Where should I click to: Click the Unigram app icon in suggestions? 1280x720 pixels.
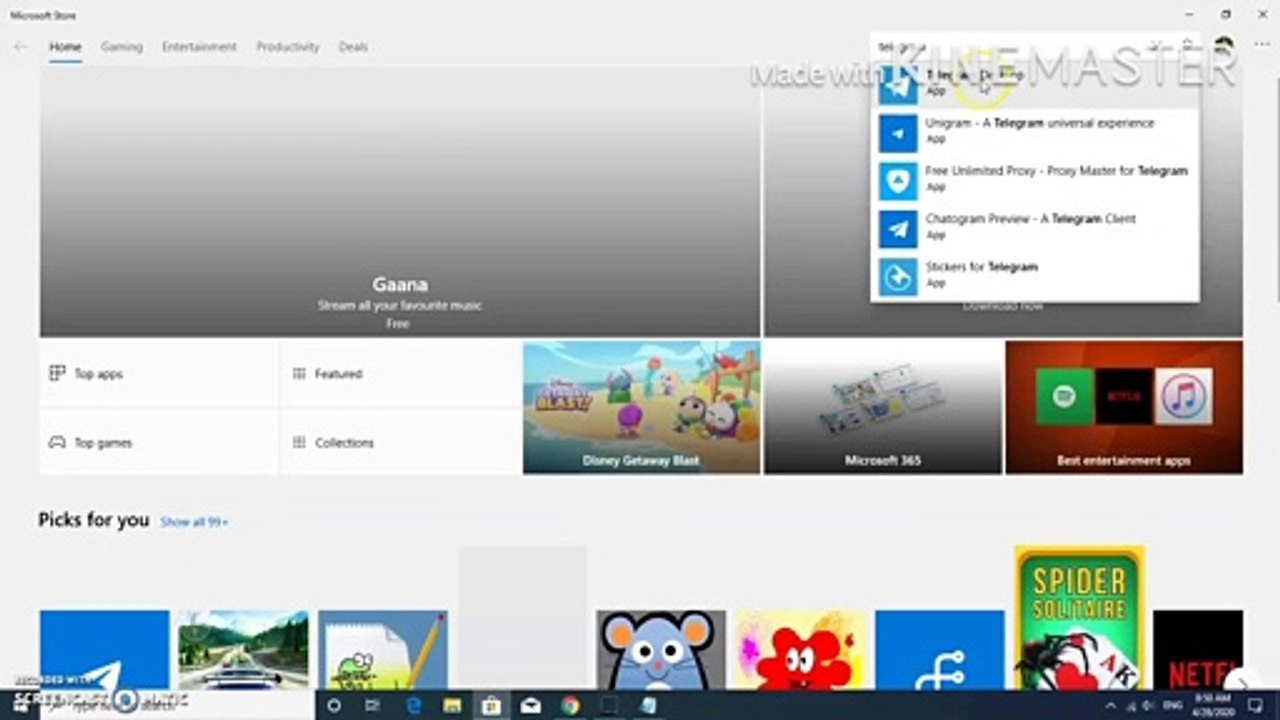click(897, 133)
